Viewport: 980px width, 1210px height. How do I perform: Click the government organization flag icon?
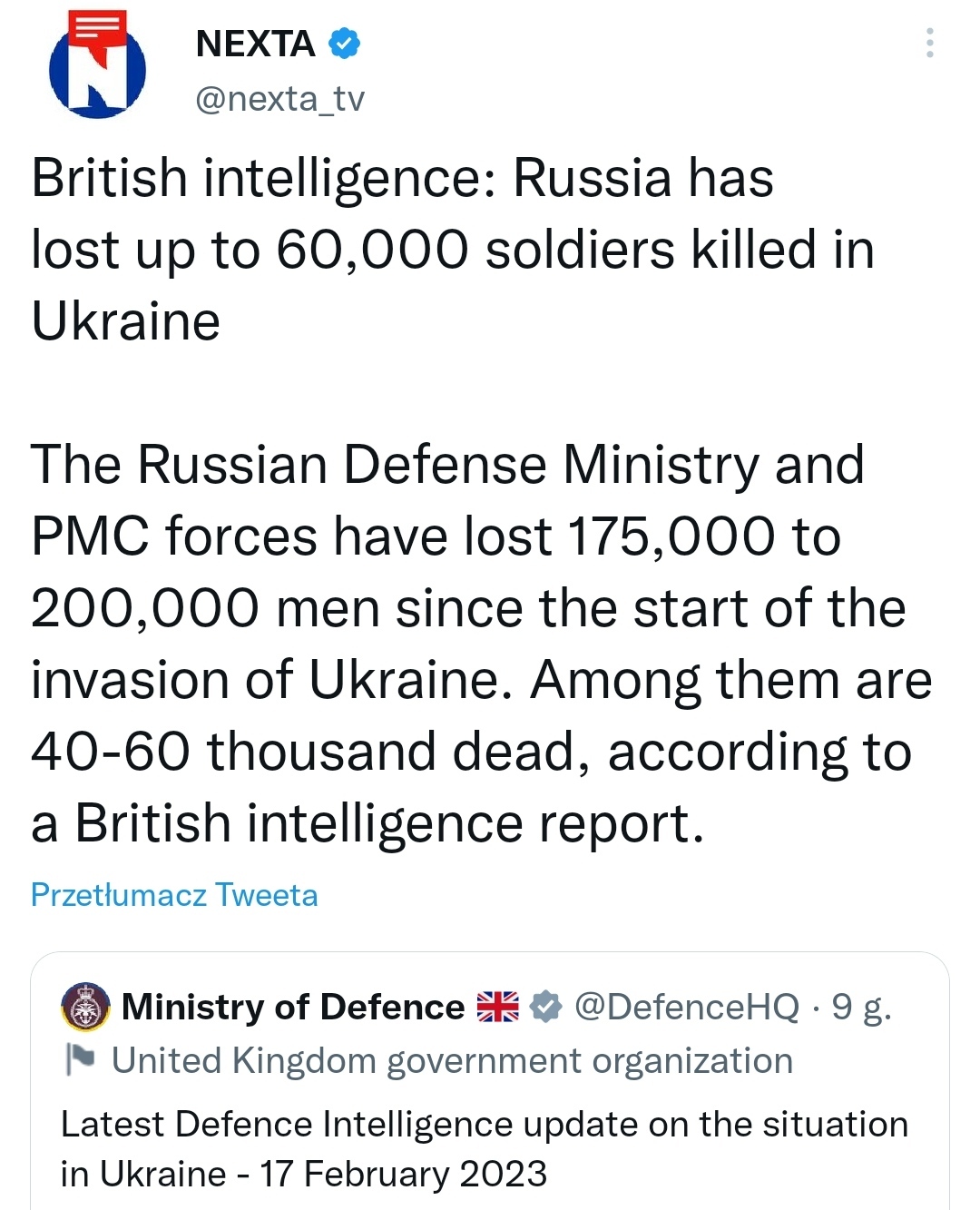click(x=80, y=1059)
